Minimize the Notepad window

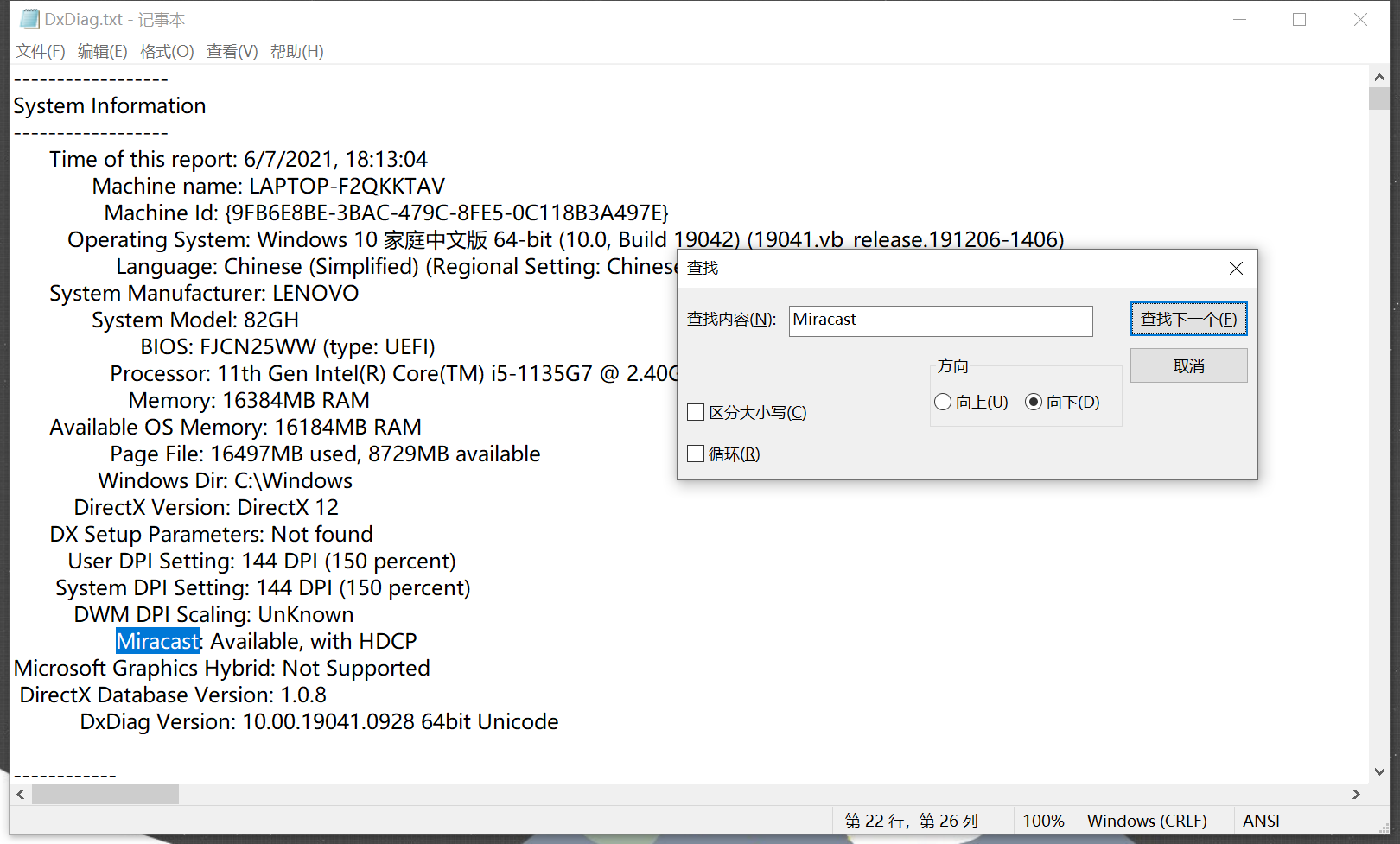tap(1239, 19)
